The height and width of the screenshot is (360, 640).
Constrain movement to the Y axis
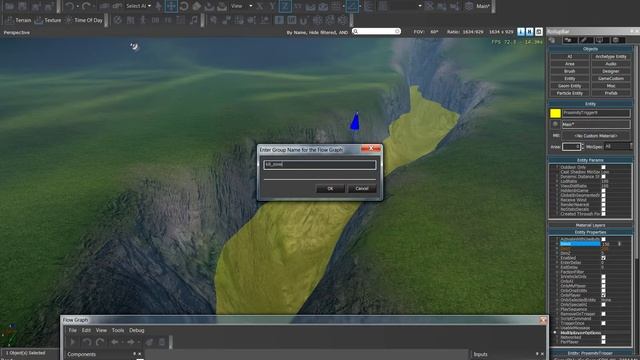[272, 6]
